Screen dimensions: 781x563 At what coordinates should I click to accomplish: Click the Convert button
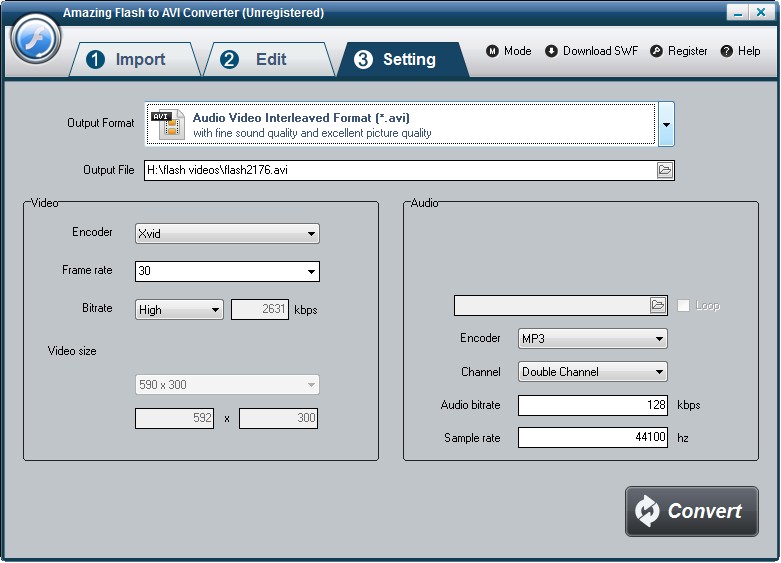692,511
